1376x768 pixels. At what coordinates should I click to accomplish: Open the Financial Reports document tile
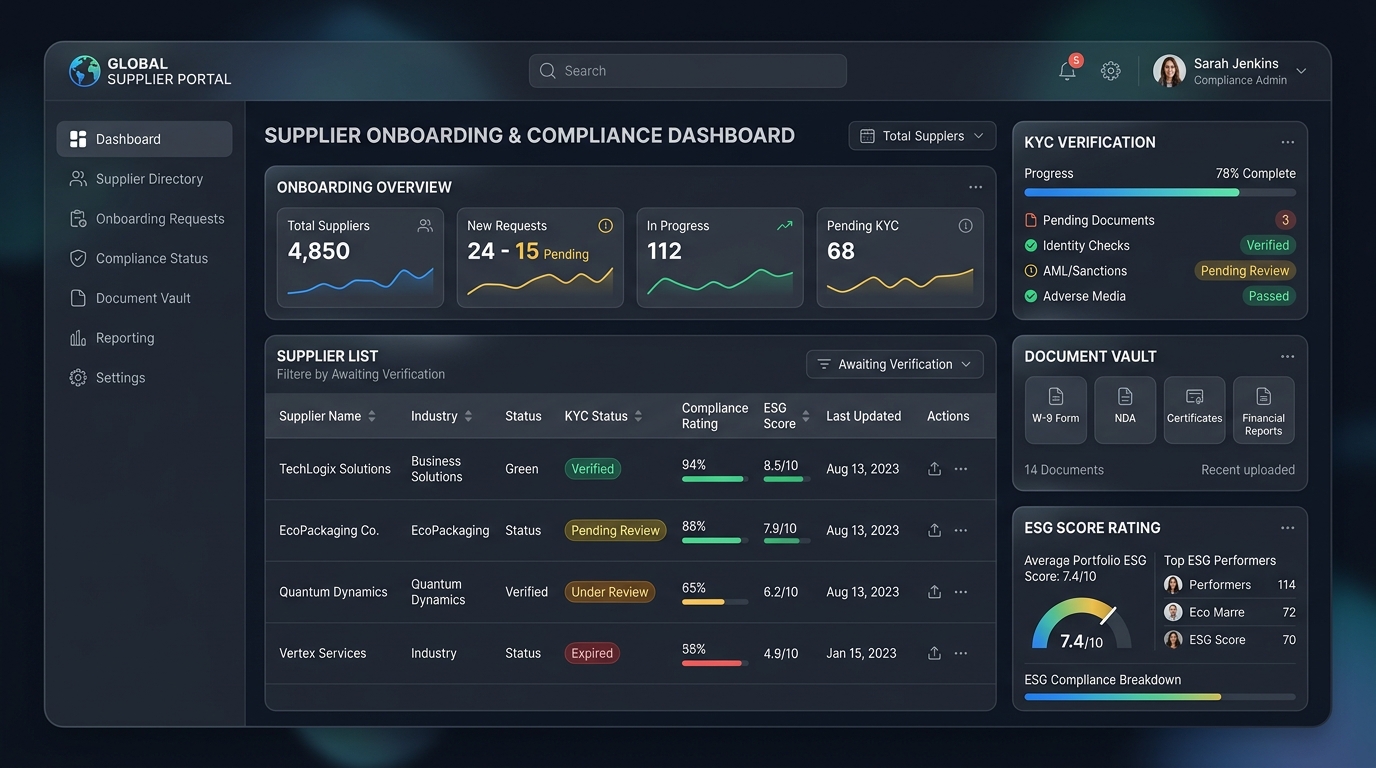pos(1264,410)
